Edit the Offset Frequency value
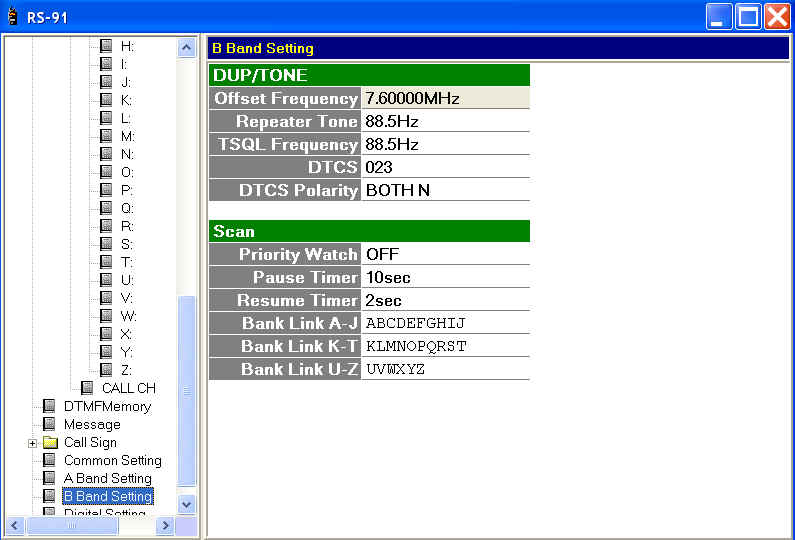The width and height of the screenshot is (795, 540). click(445, 98)
